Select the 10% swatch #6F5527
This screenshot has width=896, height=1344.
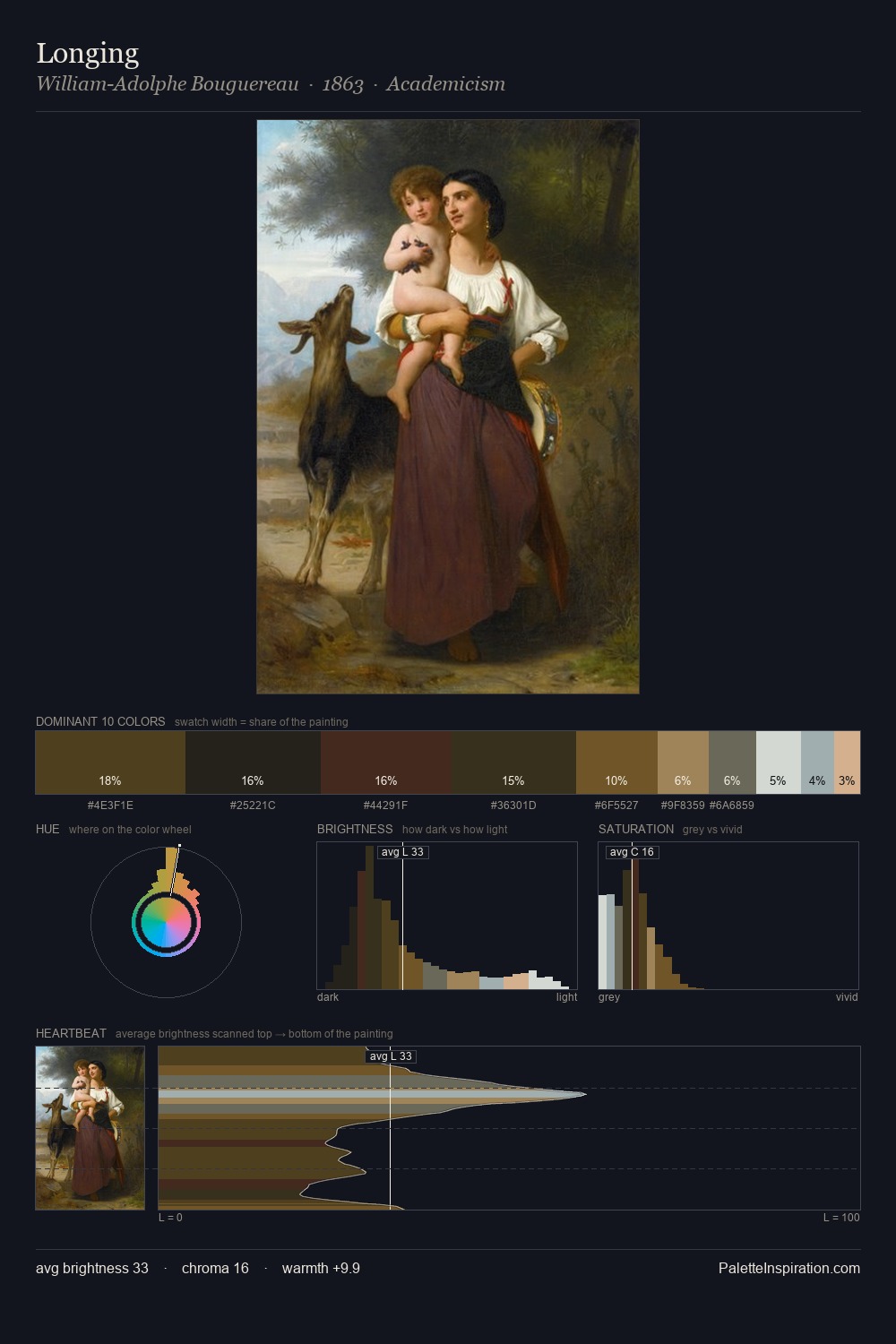click(616, 762)
